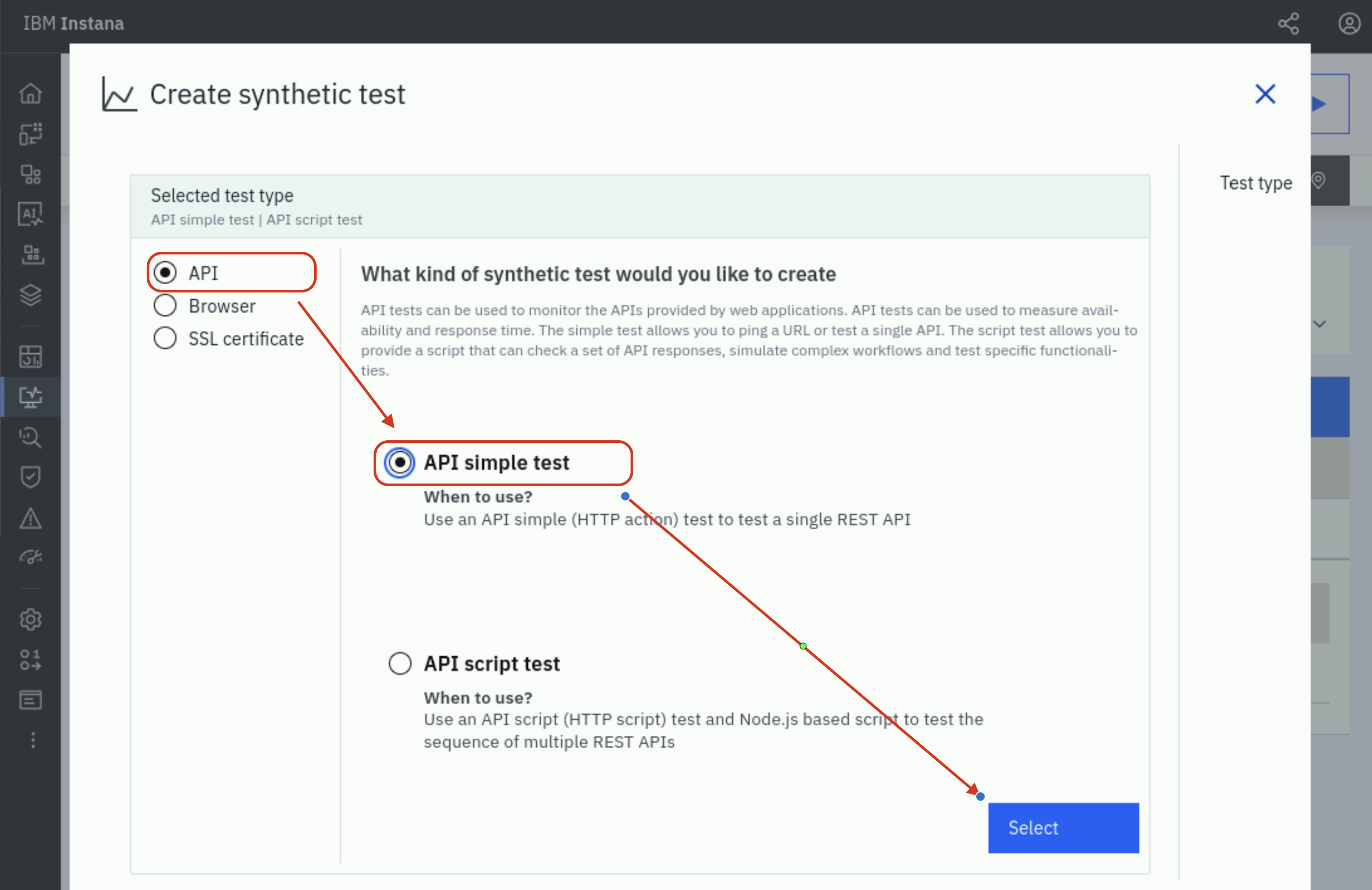Choose API simple test option
This screenshot has width=1372, height=890.
click(400, 462)
